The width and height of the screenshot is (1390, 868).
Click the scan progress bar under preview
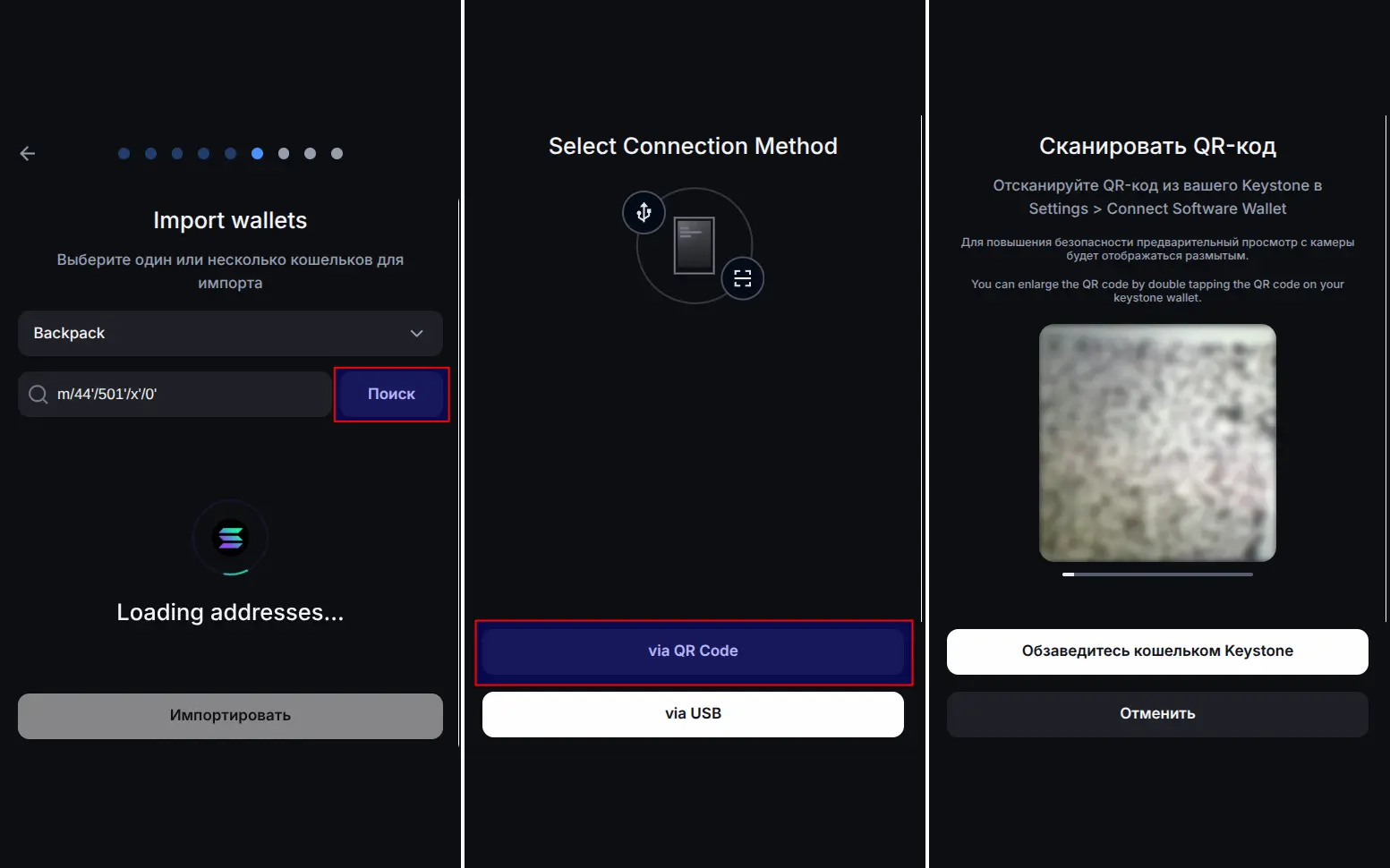1156,574
